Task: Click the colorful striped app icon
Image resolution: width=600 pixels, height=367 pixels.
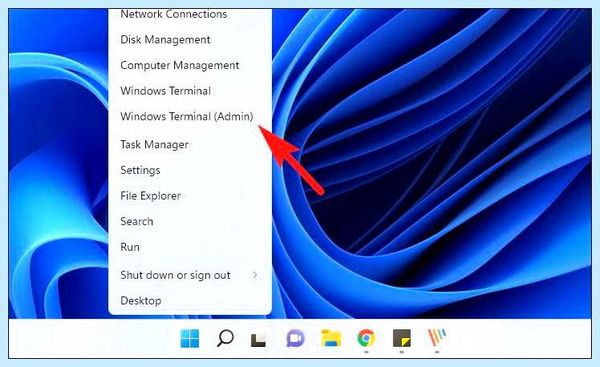Action: pyautogui.click(x=437, y=338)
